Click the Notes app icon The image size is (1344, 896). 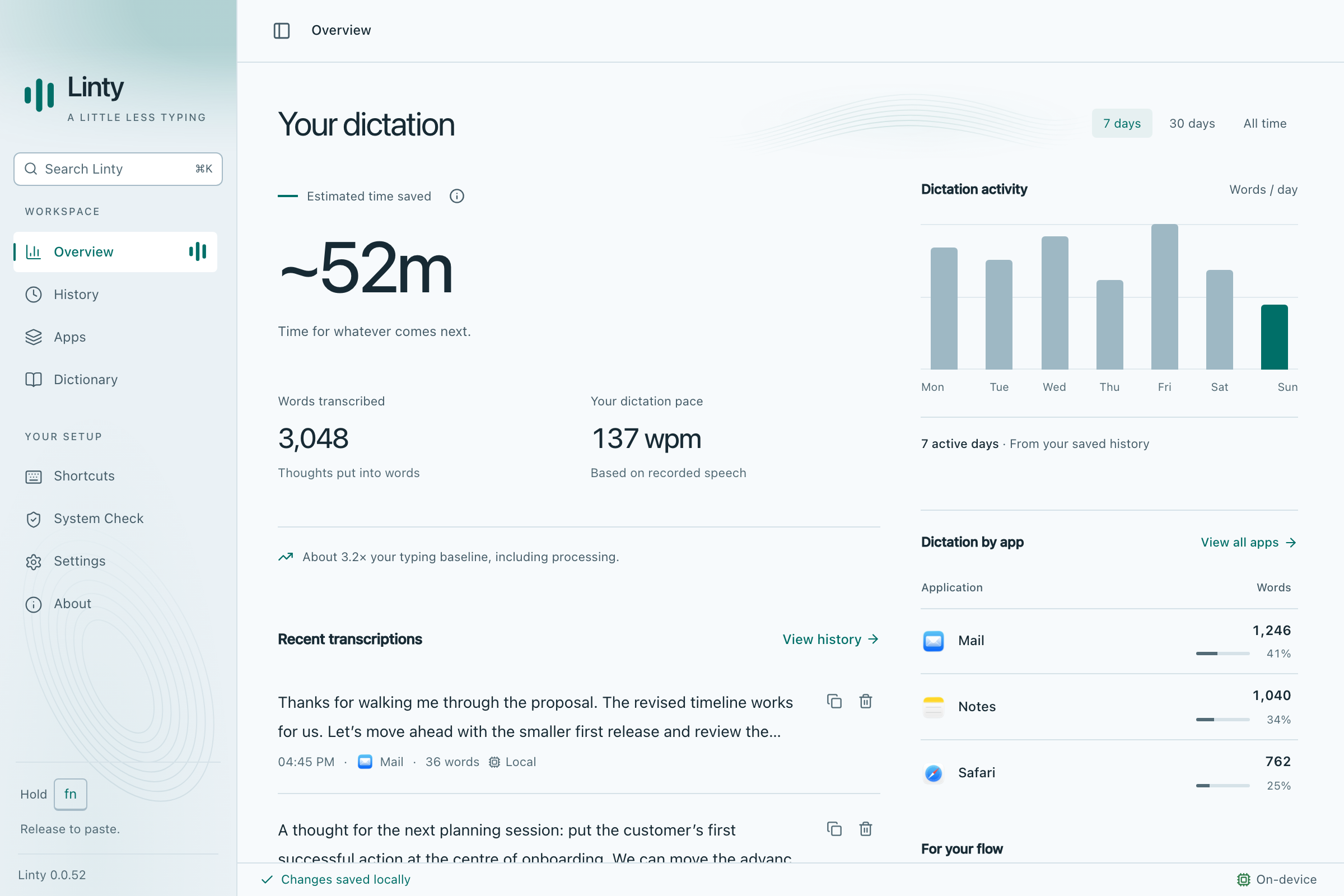933,707
